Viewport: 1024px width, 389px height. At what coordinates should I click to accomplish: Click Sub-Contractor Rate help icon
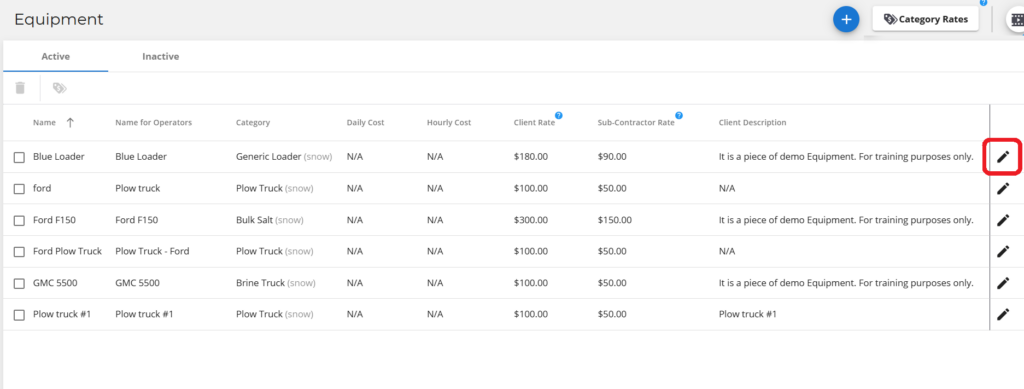(679, 116)
